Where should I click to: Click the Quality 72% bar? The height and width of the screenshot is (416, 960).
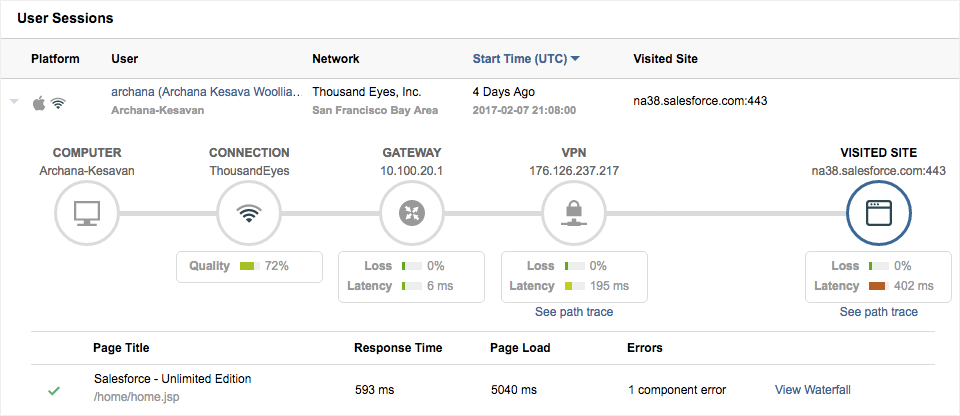tap(249, 266)
